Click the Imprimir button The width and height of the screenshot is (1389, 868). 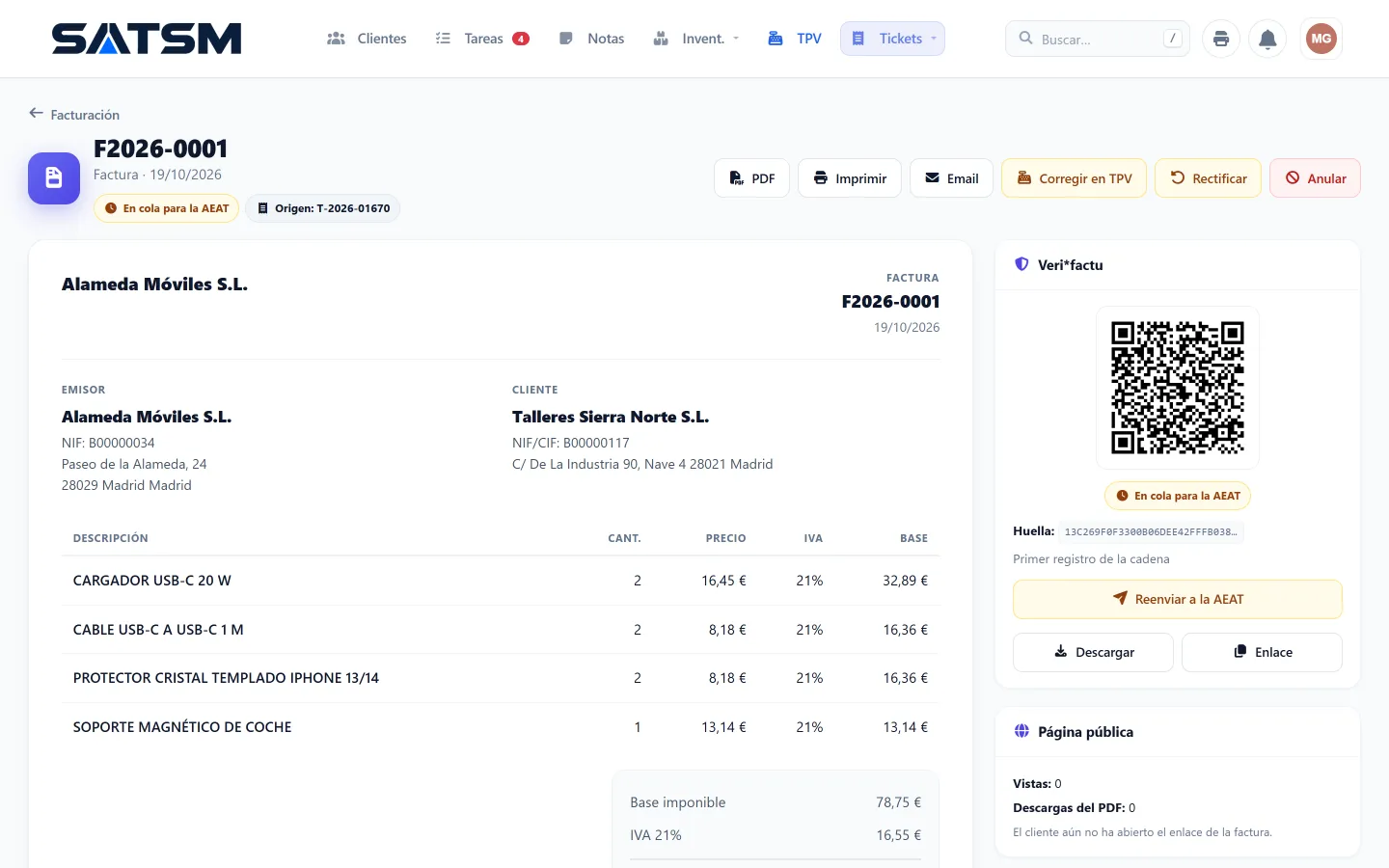click(850, 178)
